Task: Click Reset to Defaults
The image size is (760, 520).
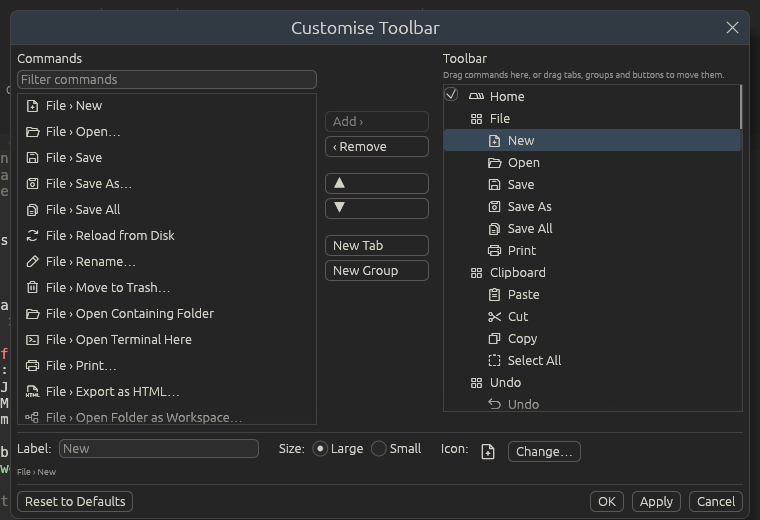Action: (75, 502)
